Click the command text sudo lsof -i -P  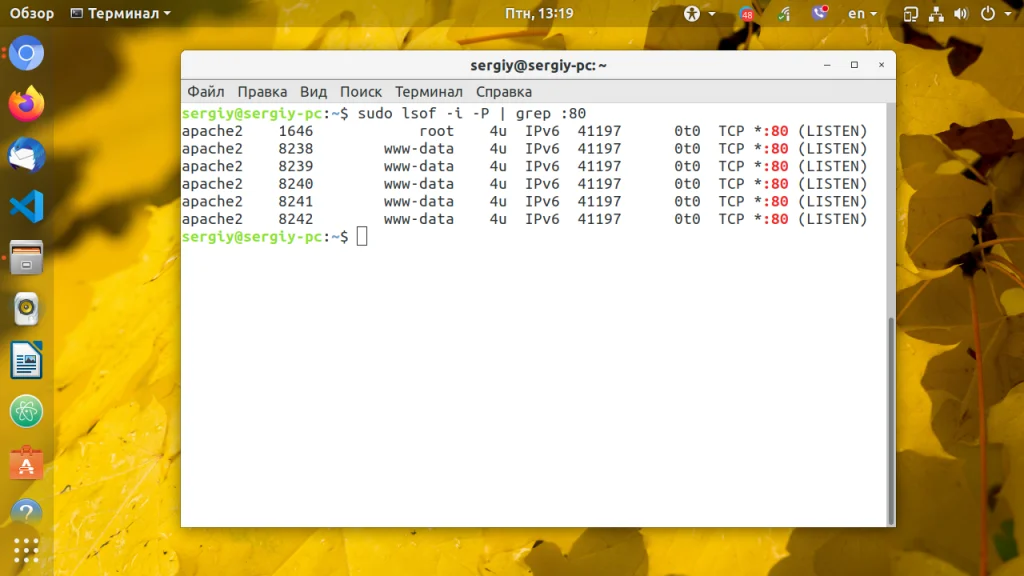[423, 113]
